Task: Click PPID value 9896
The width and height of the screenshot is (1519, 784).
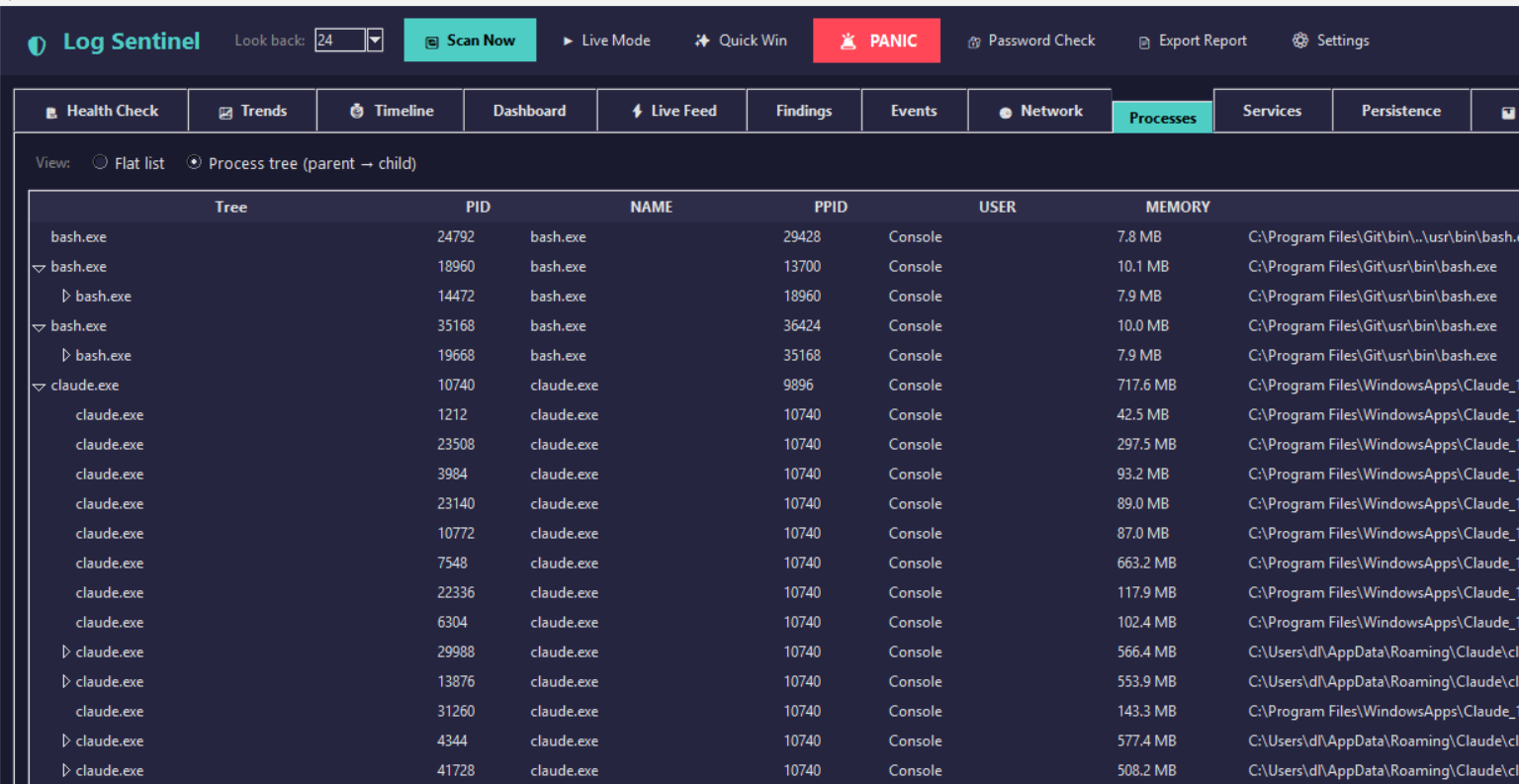Action: click(799, 385)
